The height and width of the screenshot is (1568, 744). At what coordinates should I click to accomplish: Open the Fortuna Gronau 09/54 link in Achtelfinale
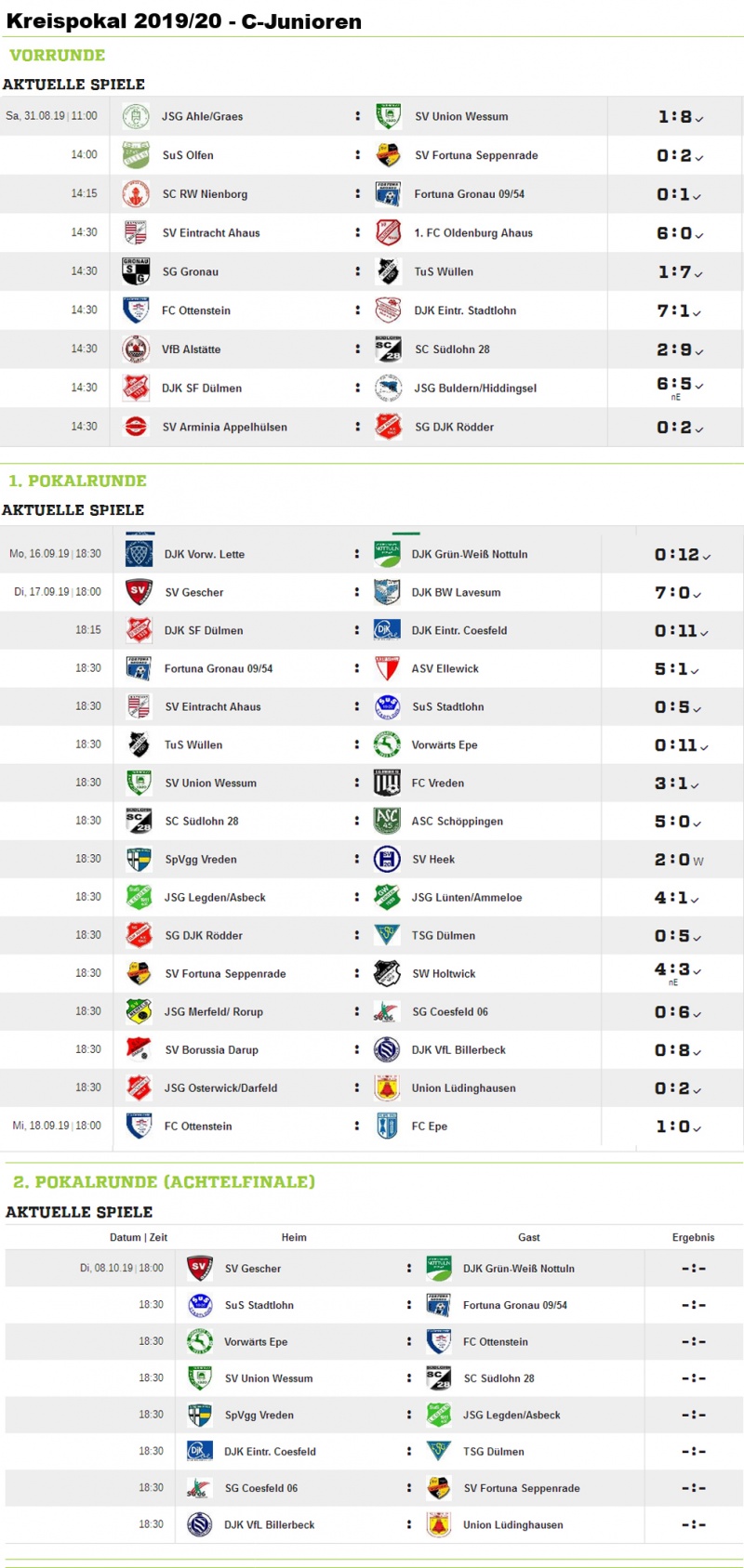point(515,1305)
